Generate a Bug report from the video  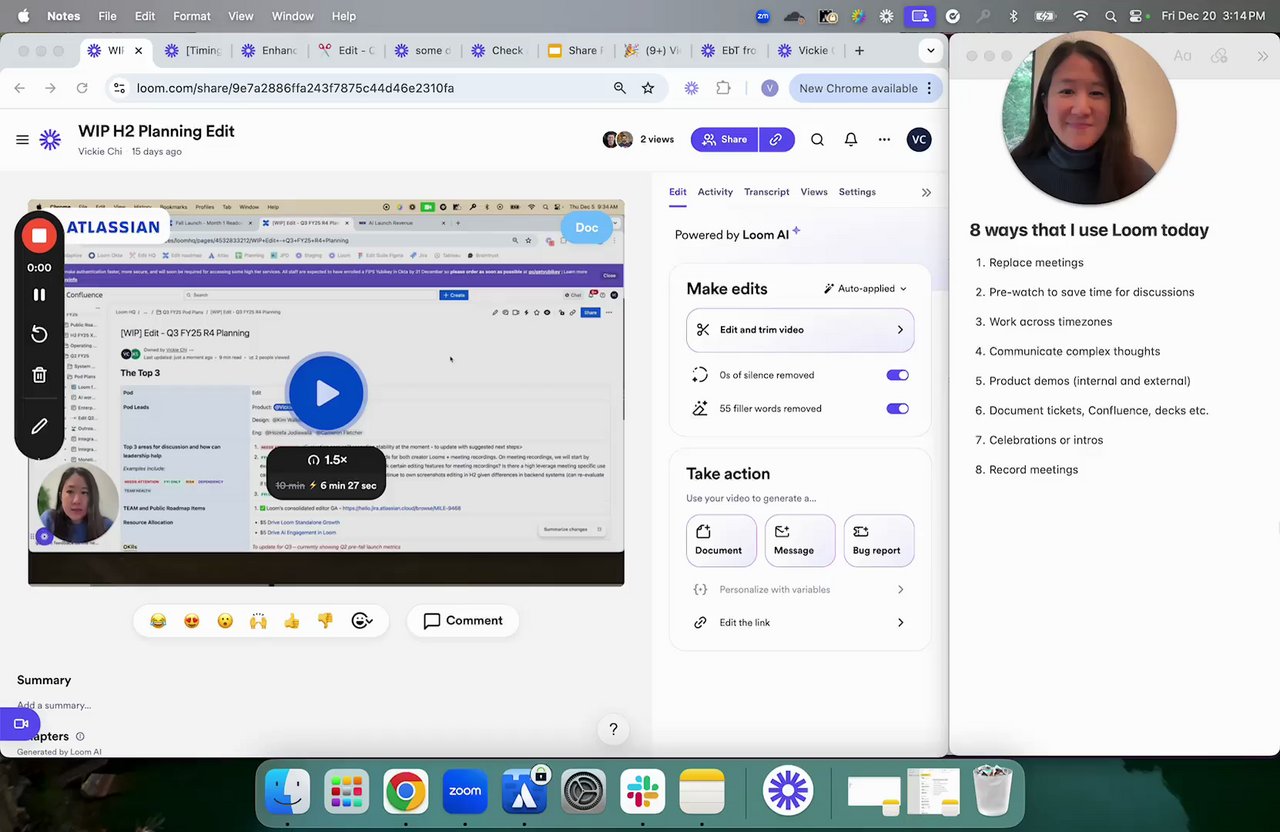click(879, 540)
